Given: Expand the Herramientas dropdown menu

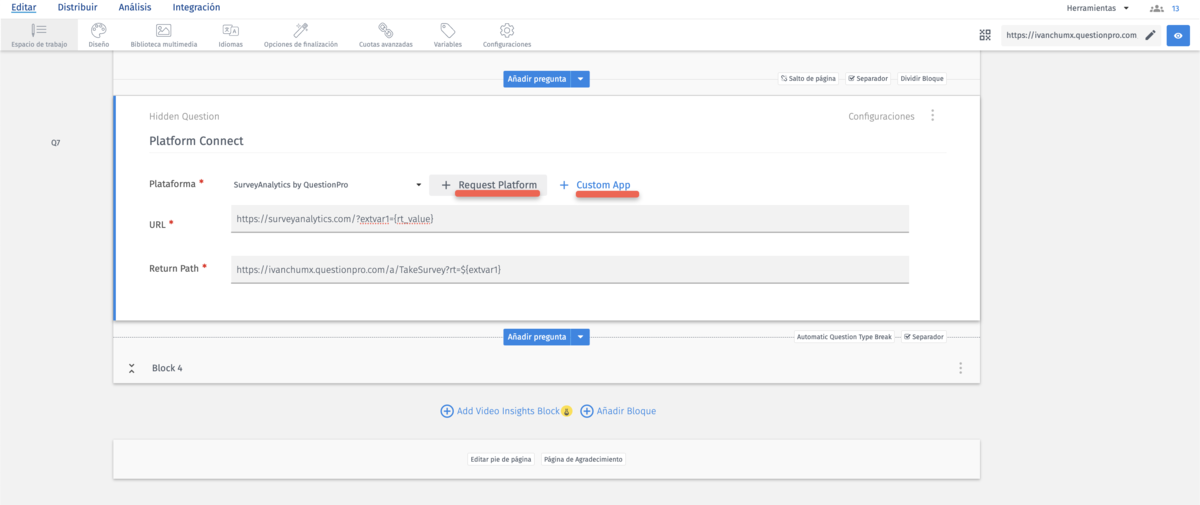Looking at the screenshot, I should tap(1098, 8).
